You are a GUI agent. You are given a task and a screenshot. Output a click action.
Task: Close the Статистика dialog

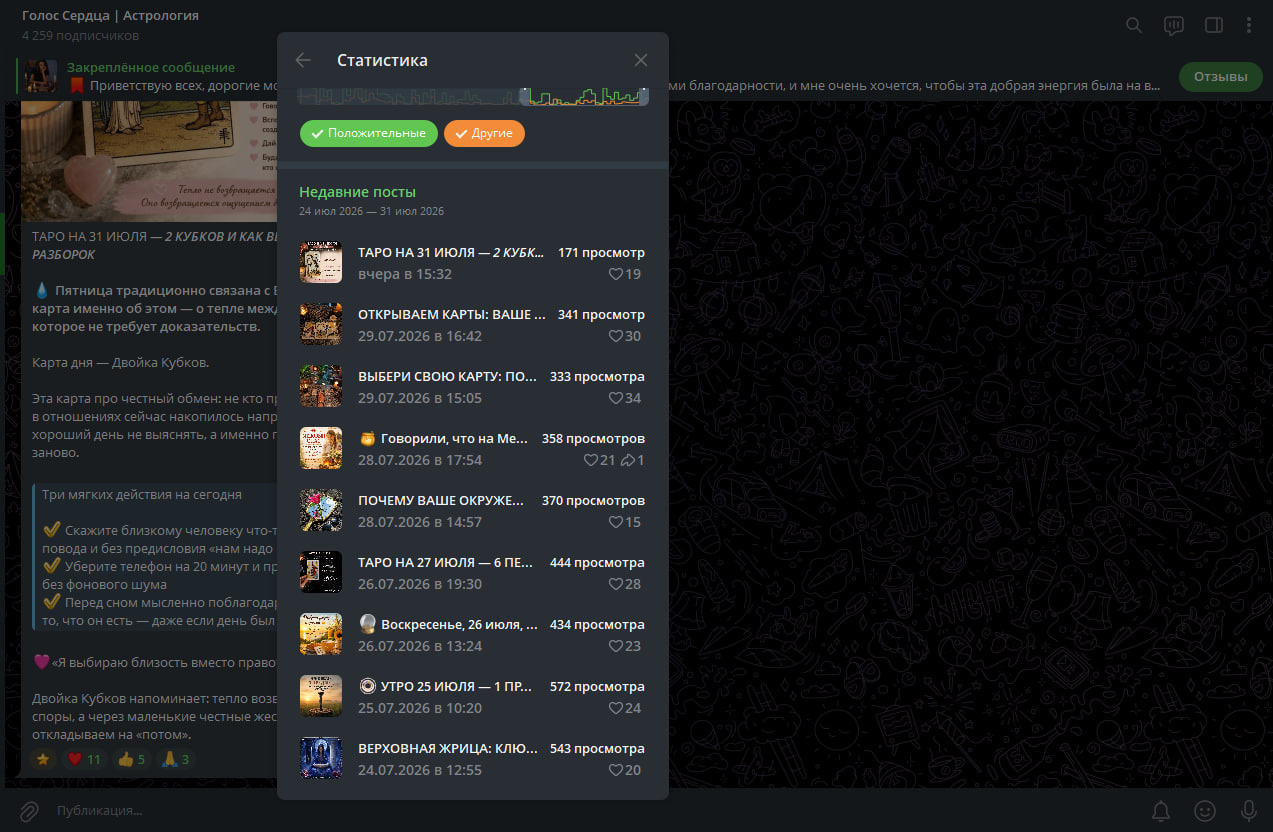(x=641, y=60)
